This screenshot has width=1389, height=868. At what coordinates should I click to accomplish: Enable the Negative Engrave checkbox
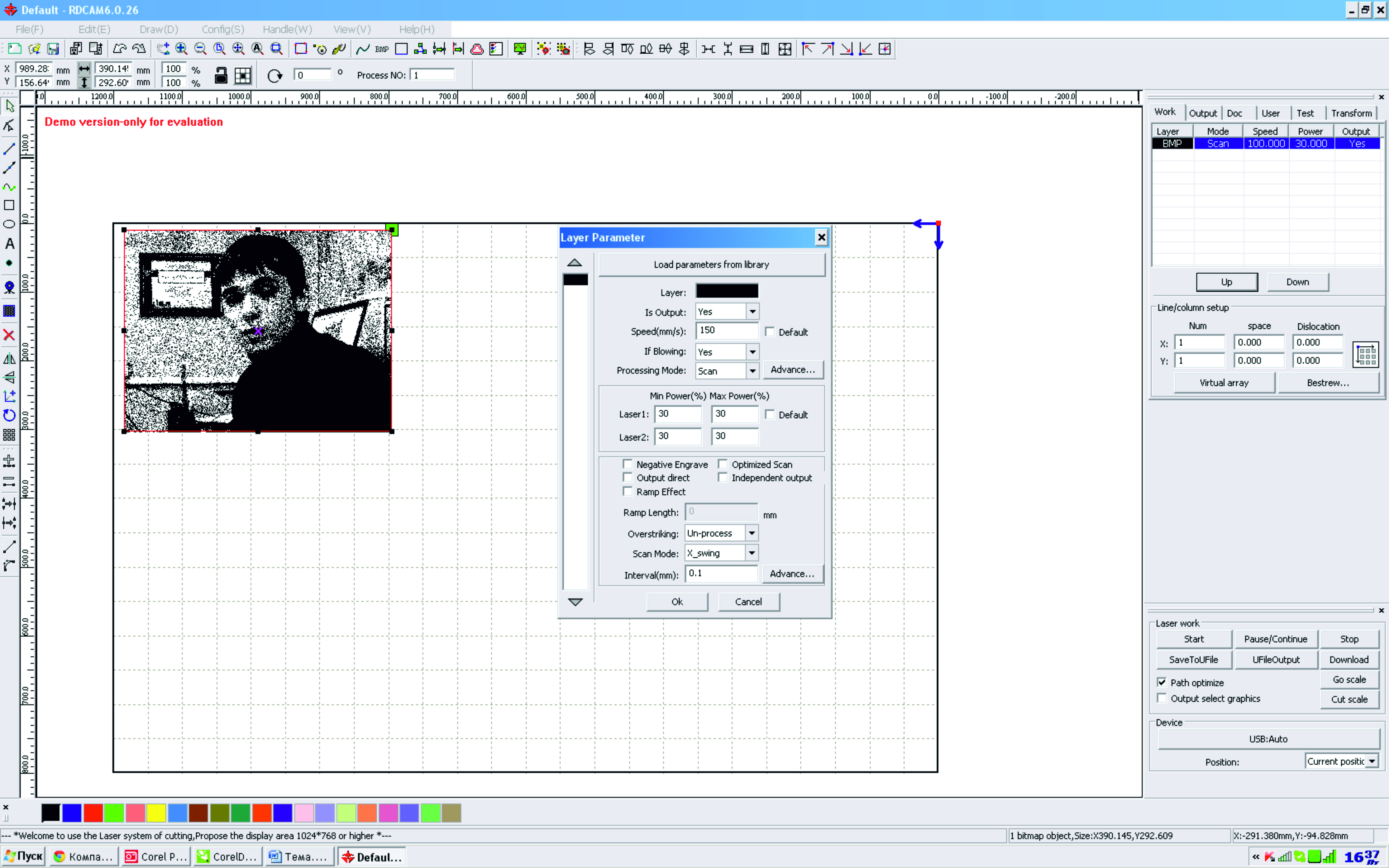[x=628, y=464]
